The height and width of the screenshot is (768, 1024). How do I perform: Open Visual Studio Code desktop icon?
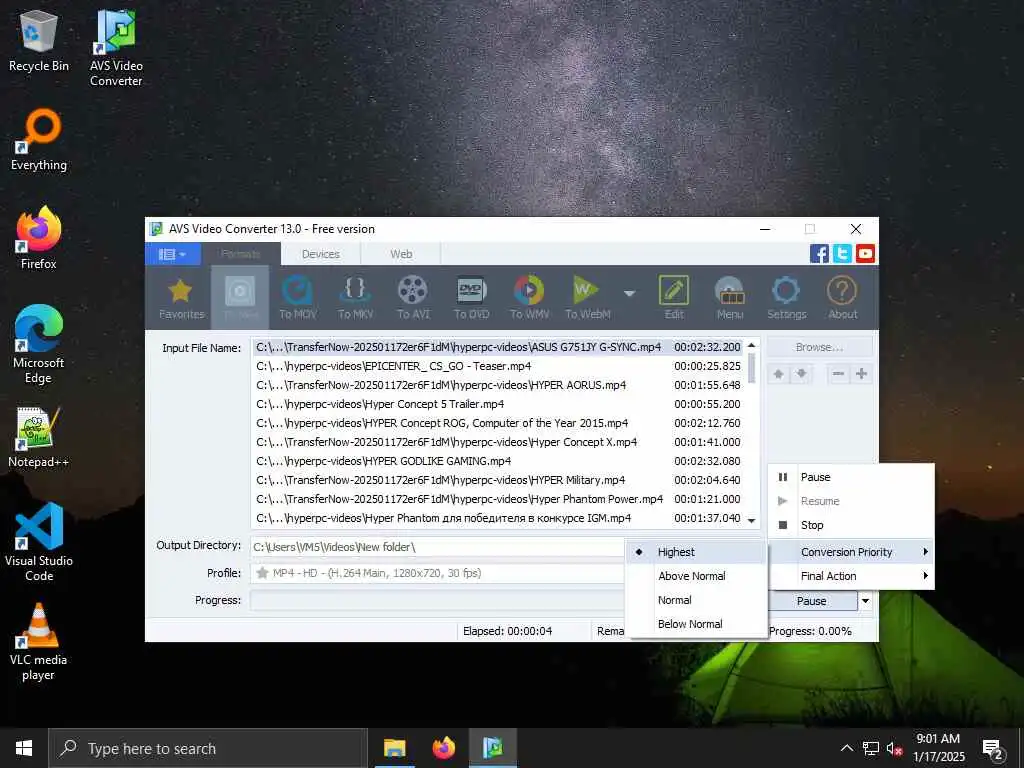click(x=39, y=542)
